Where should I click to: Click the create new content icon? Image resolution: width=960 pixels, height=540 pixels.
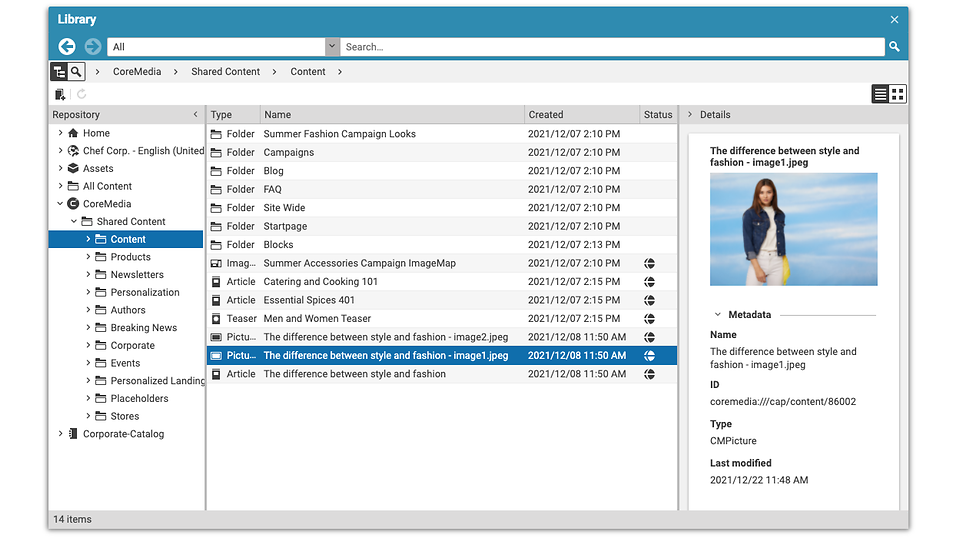[60, 94]
